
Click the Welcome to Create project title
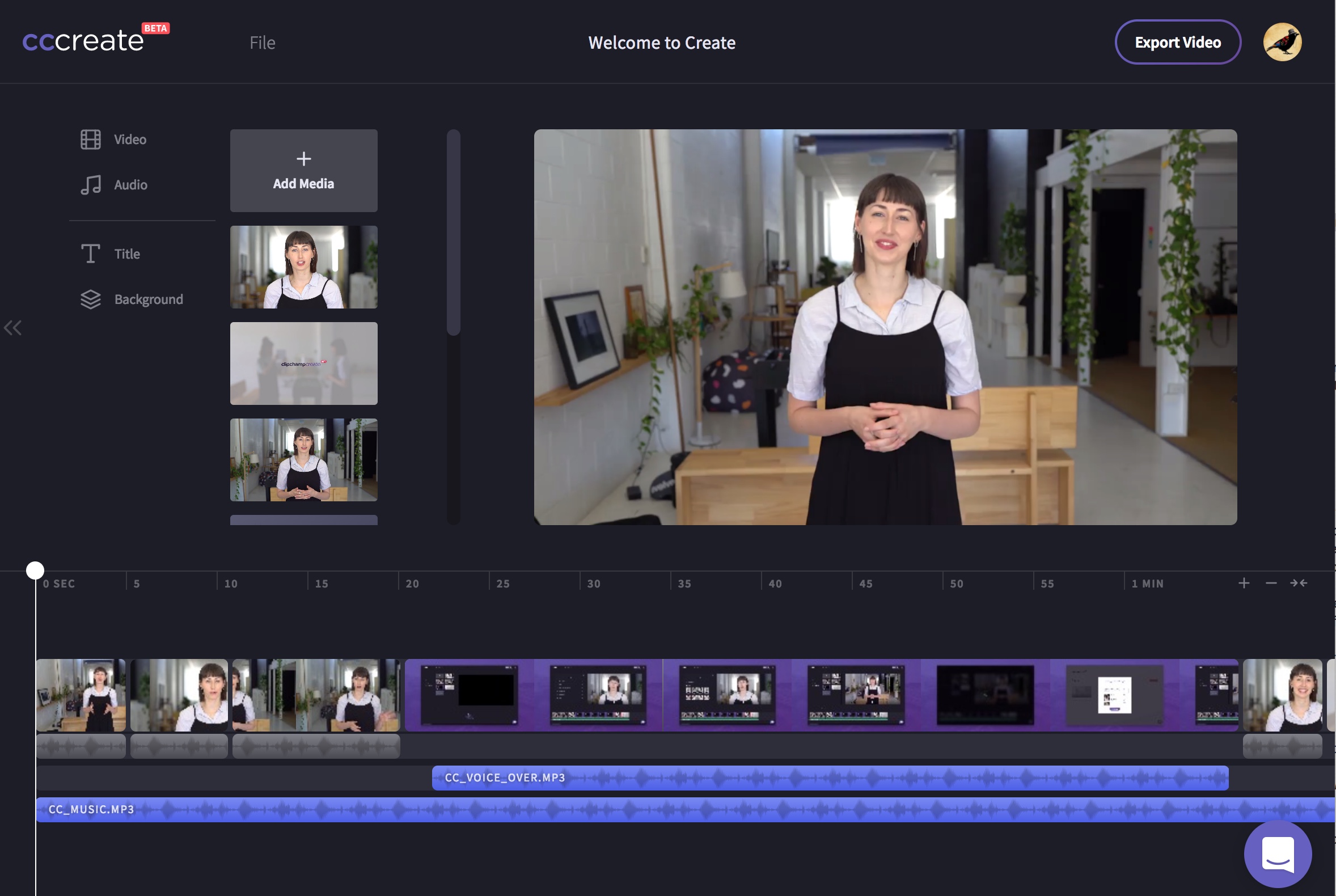(662, 43)
